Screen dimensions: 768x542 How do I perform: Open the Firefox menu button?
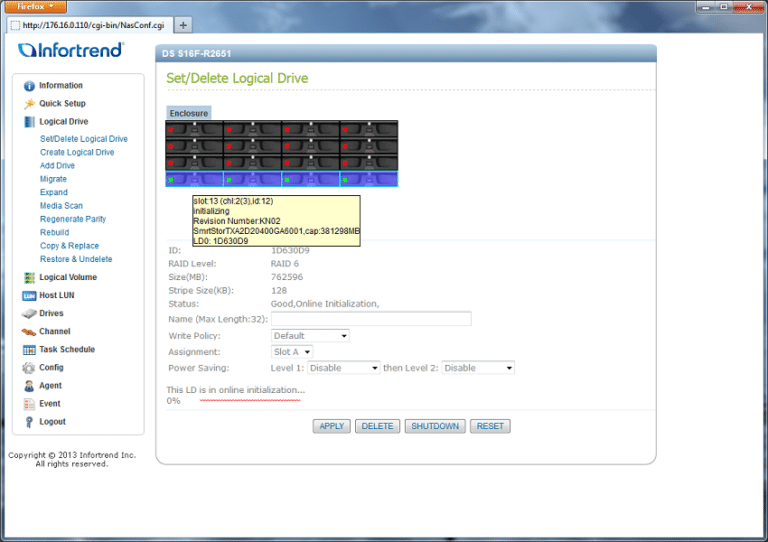[x=36, y=7]
